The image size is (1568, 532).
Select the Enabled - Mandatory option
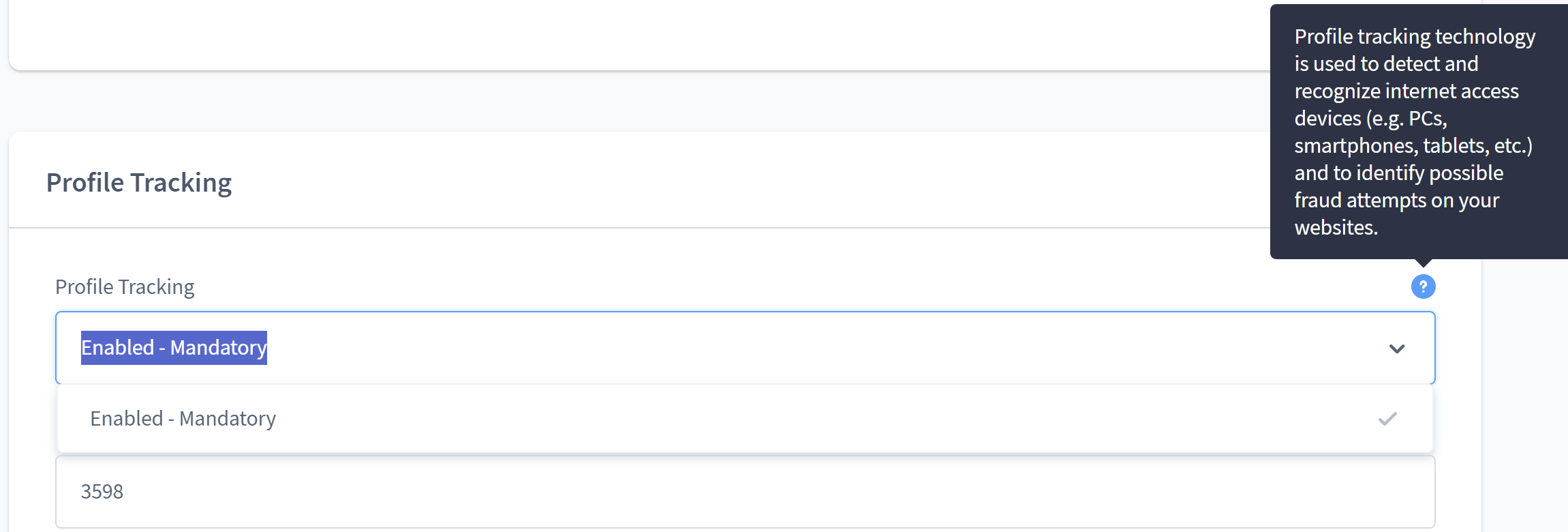coord(184,418)
